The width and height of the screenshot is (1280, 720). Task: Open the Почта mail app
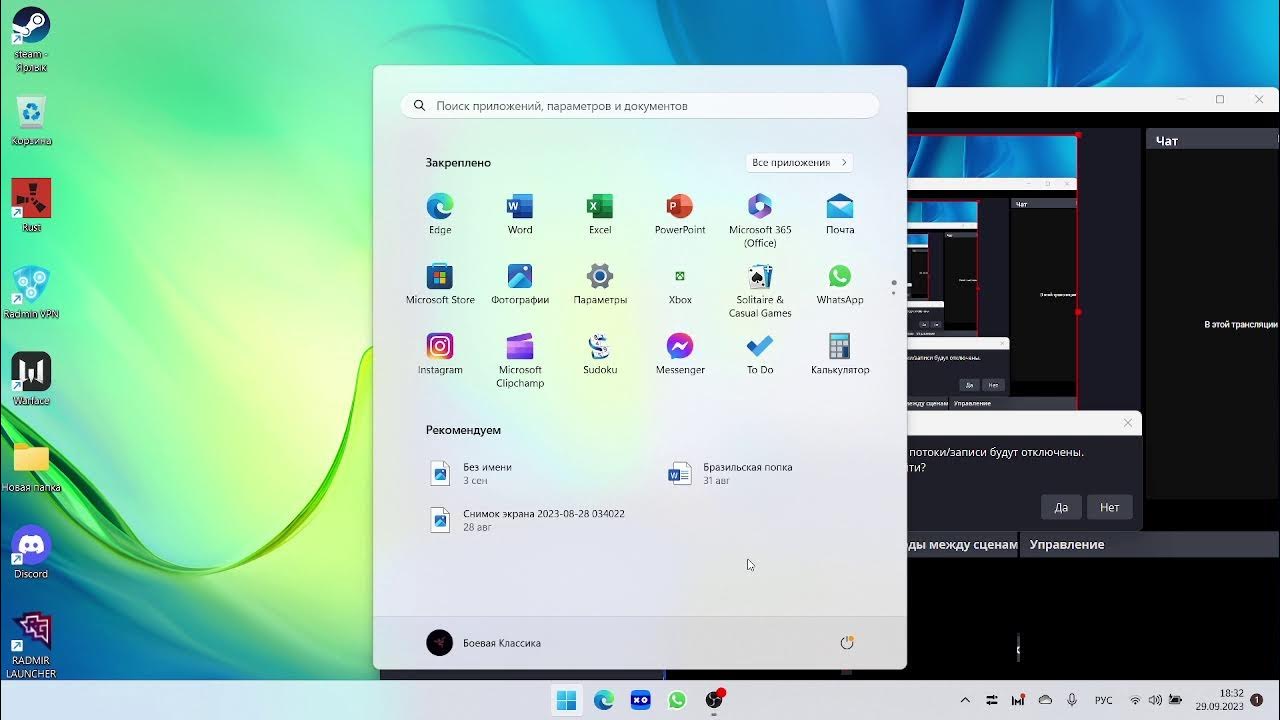tap(840, 214)
